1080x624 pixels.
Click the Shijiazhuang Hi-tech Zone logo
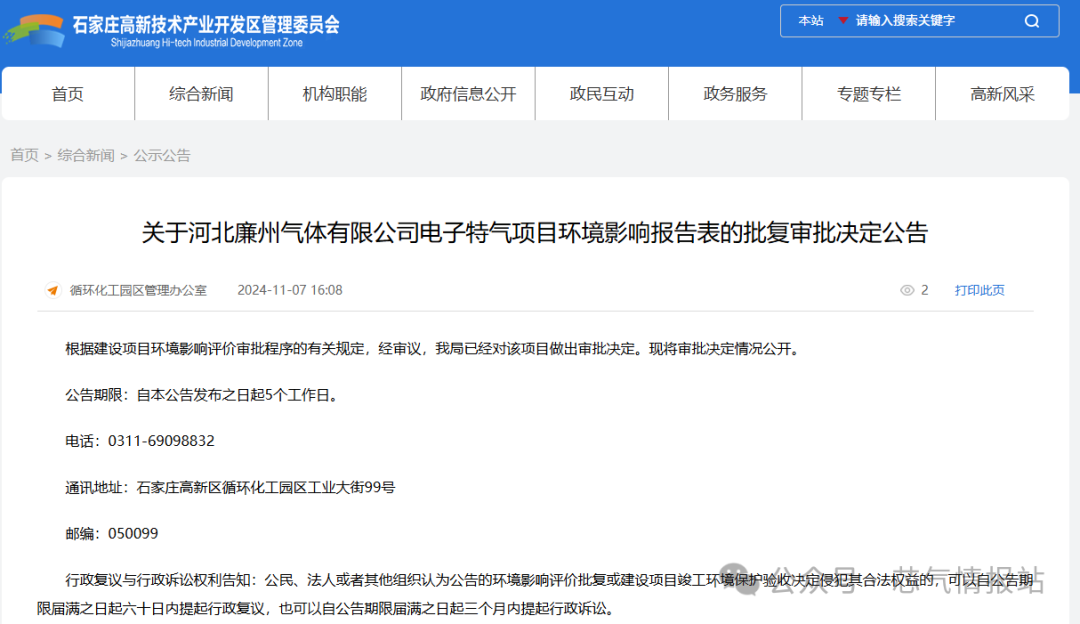point(34,30)
